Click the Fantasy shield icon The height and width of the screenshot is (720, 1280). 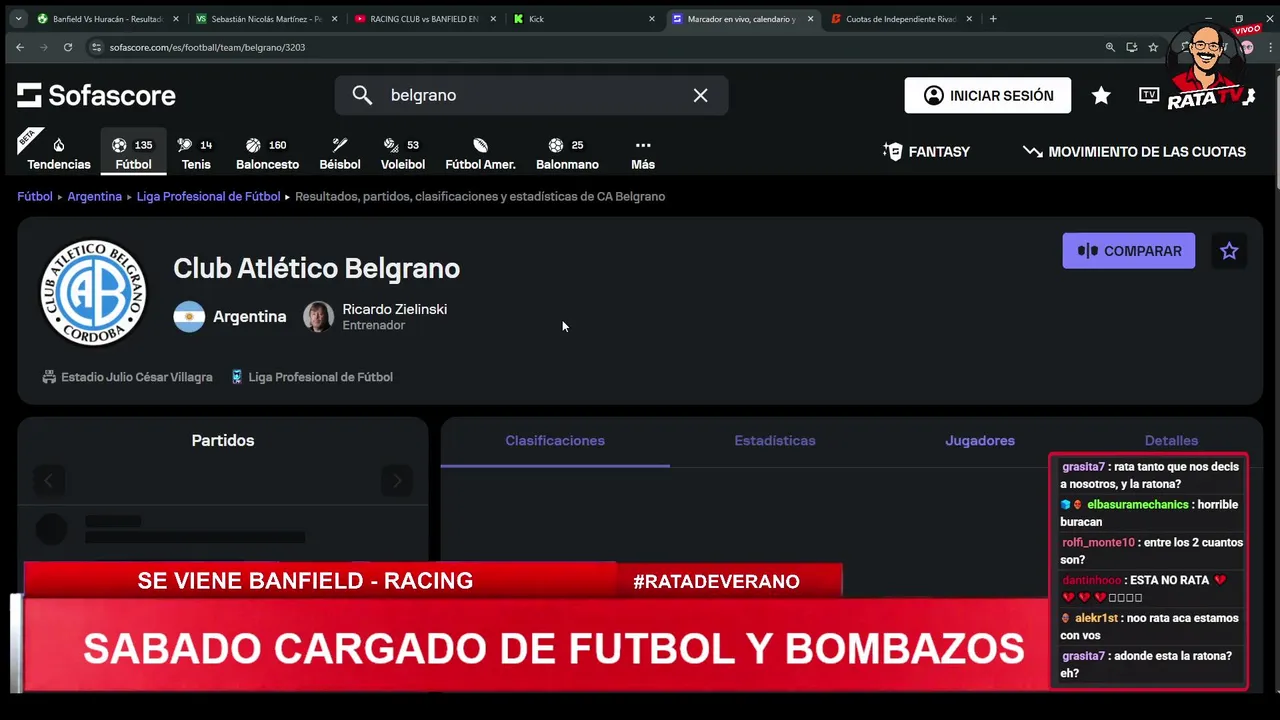[x=893, y=152]
